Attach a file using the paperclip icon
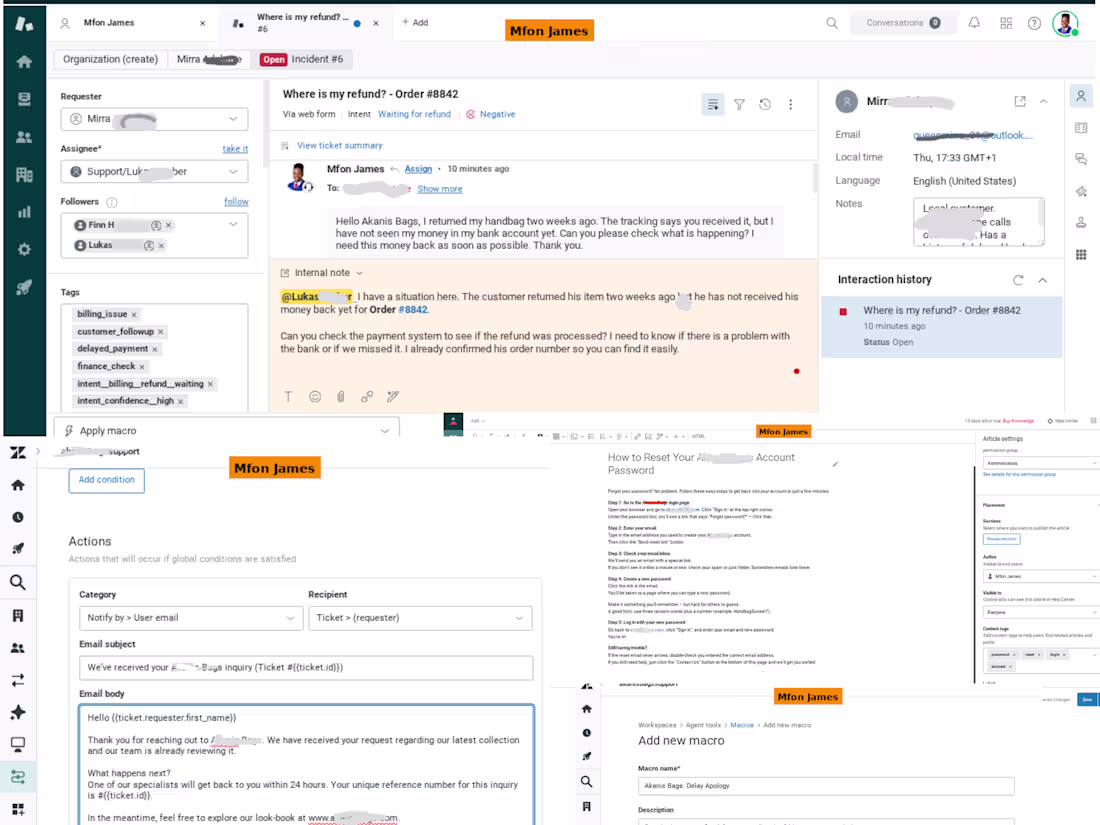 coord(341,396)
